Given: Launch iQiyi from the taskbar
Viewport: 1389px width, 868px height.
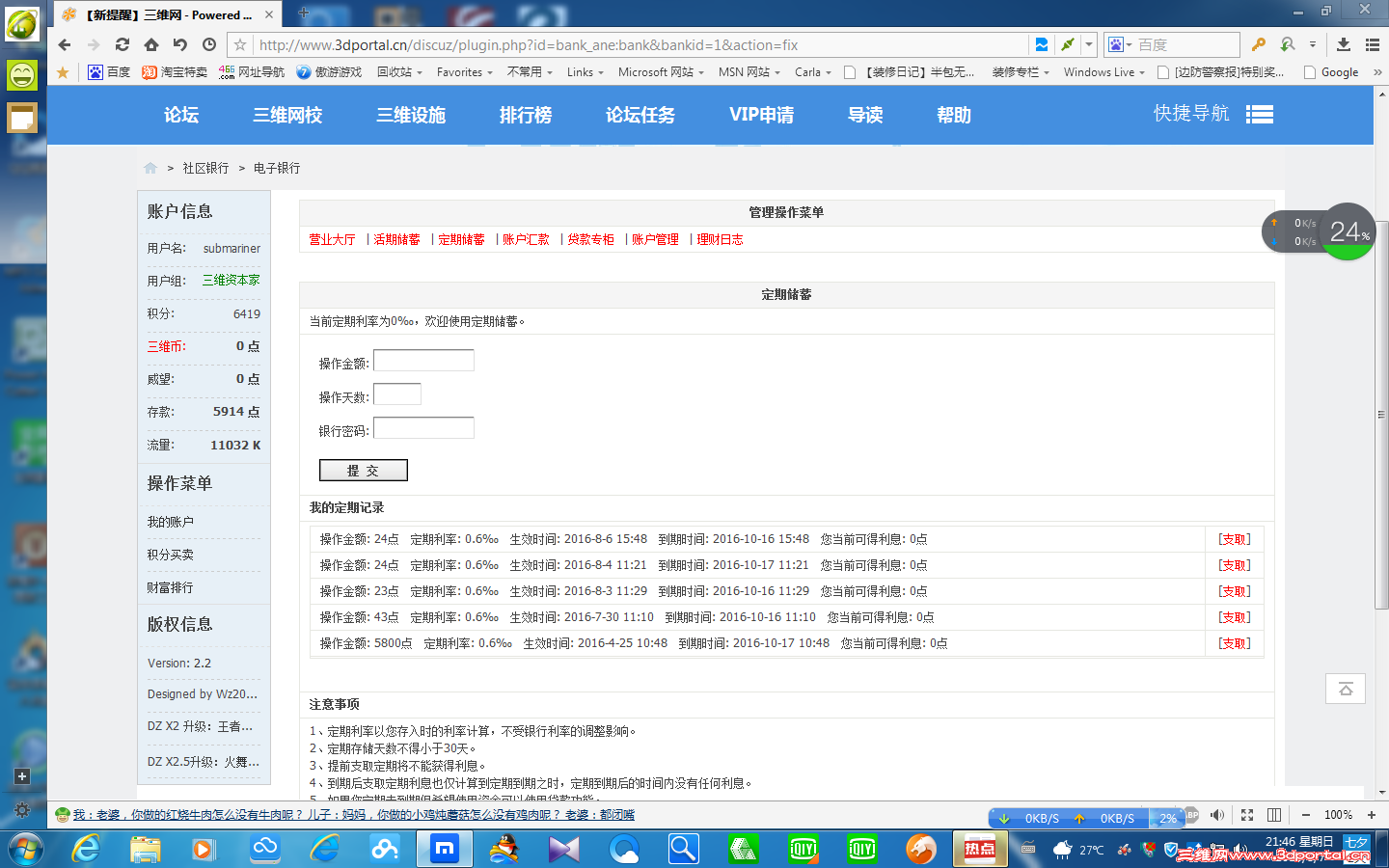Looking at the screenshot, I should (803, 849).
